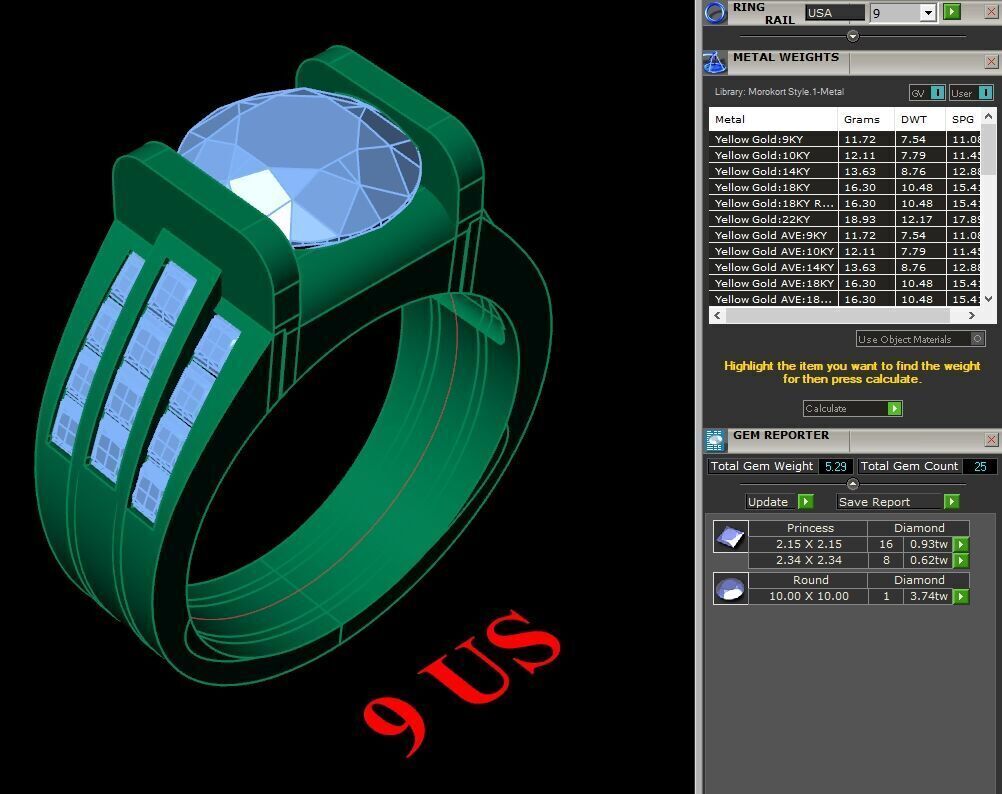1002x794 pixels.
Task: Select the Yellow Gold AVE:18... row
Action: click(845, 299)
